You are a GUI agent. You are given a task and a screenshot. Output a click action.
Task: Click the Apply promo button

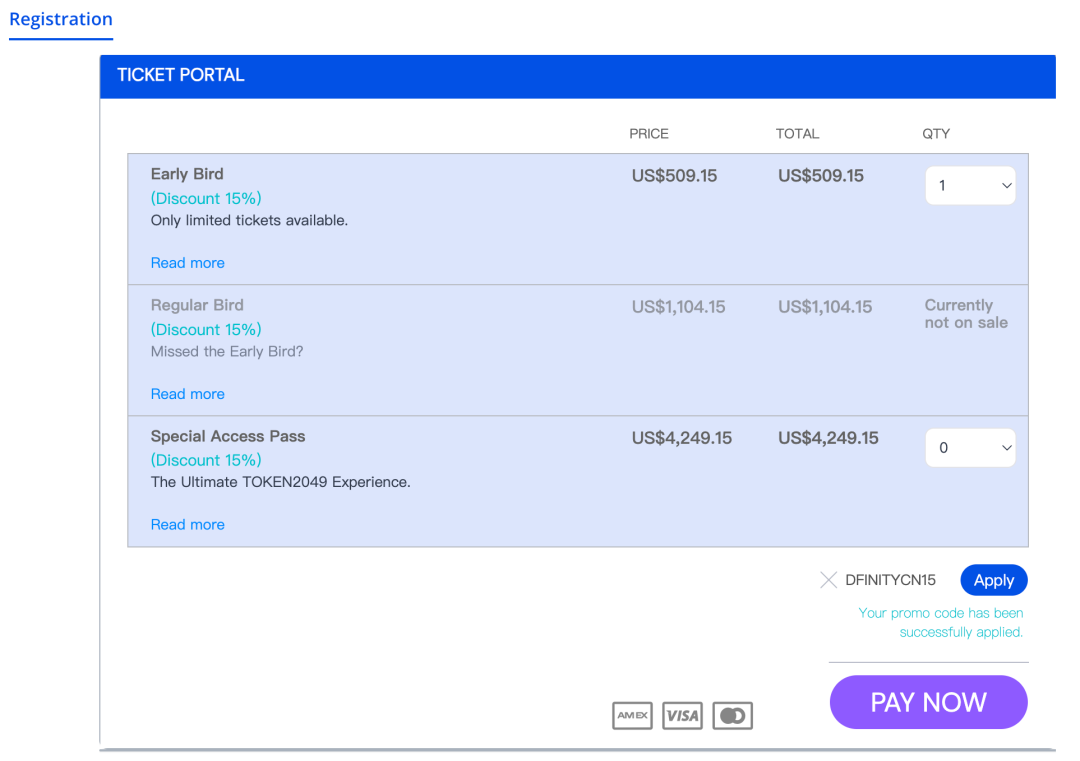pyautogui.click(x=994, y=581)
